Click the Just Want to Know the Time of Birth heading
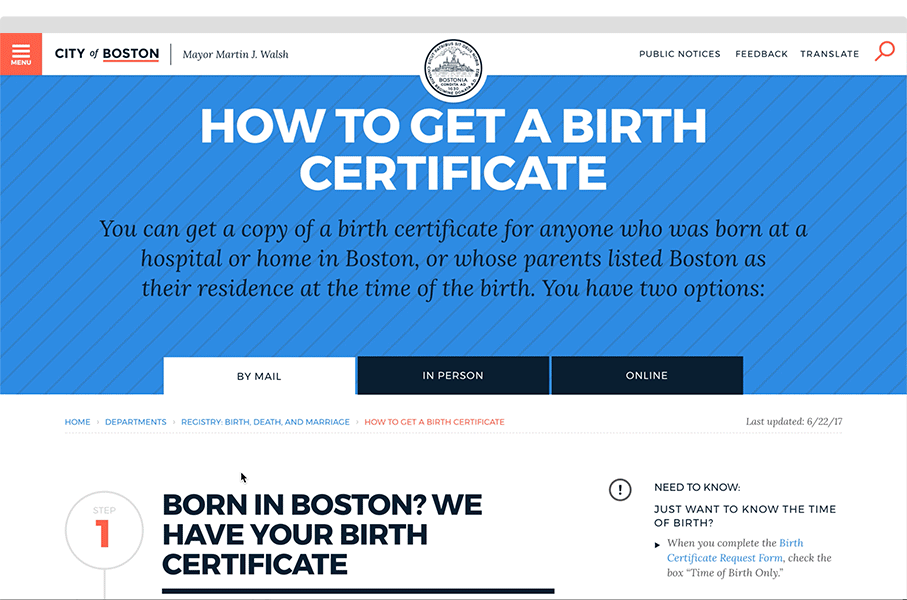 tap(745, 516)
